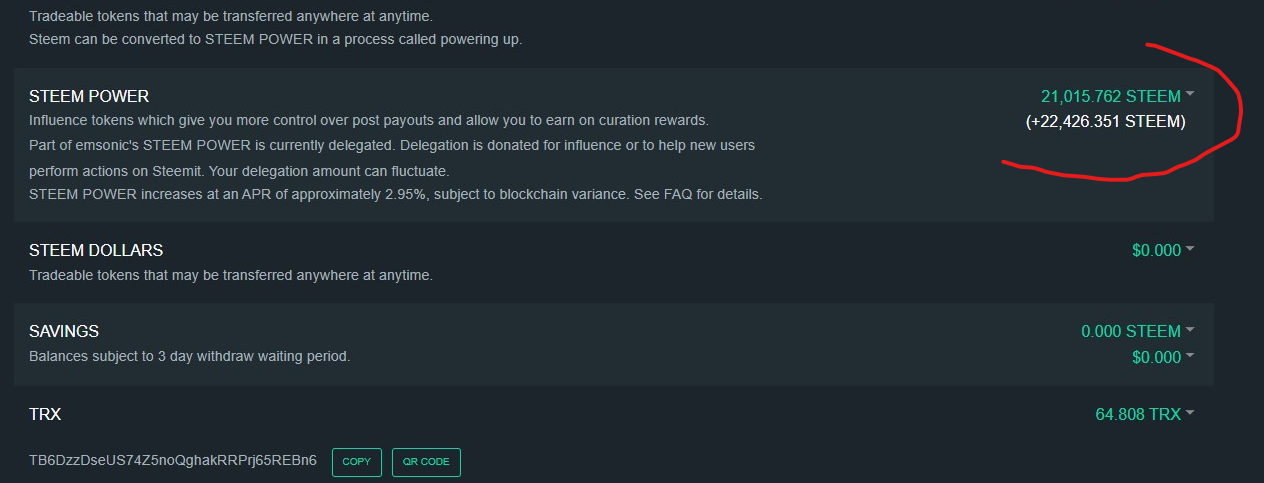This screenshot has height=483, width=1264.
Task: Show the TRX address QR CODE
Action: click(x=426, y=462)
